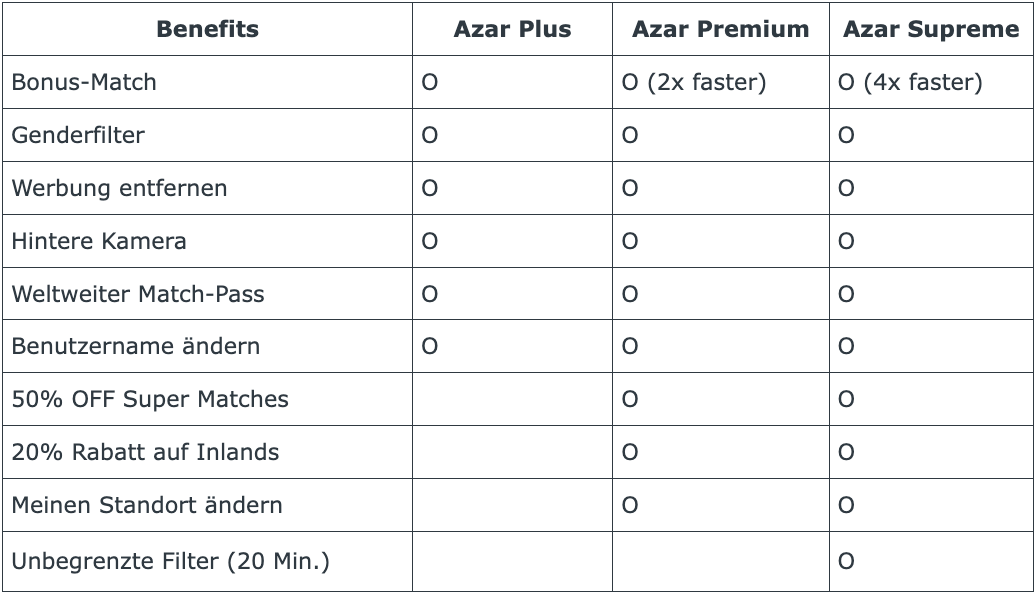
Task: Click the Werbung entfernen row label
Action: pyautogui.click(x=119, y=188)
